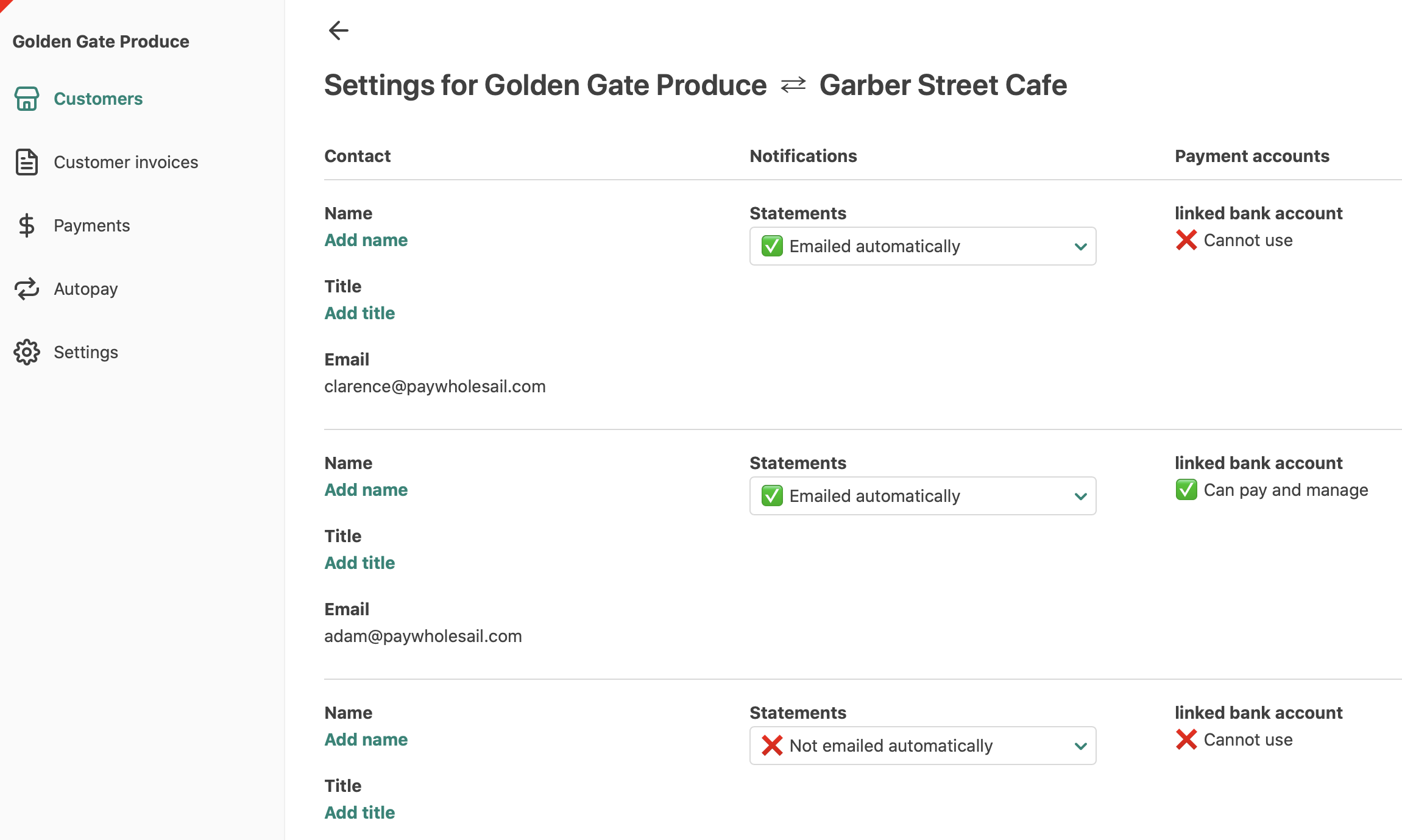Screen dimensions: 1402x840
Task: Click the Customer invoices document icon
Action: pos(27,162)
